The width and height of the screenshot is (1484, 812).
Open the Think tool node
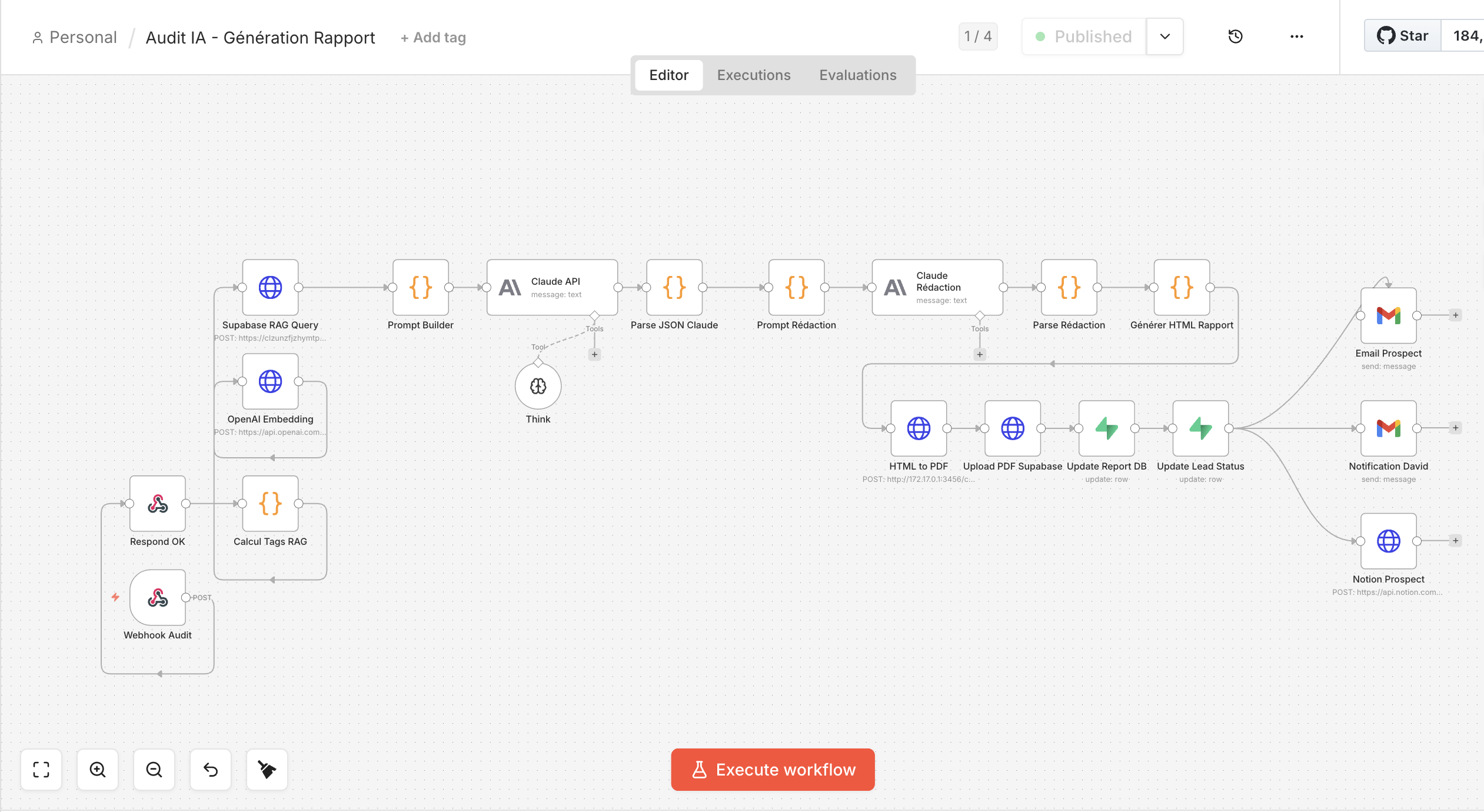tap(537, 387)
